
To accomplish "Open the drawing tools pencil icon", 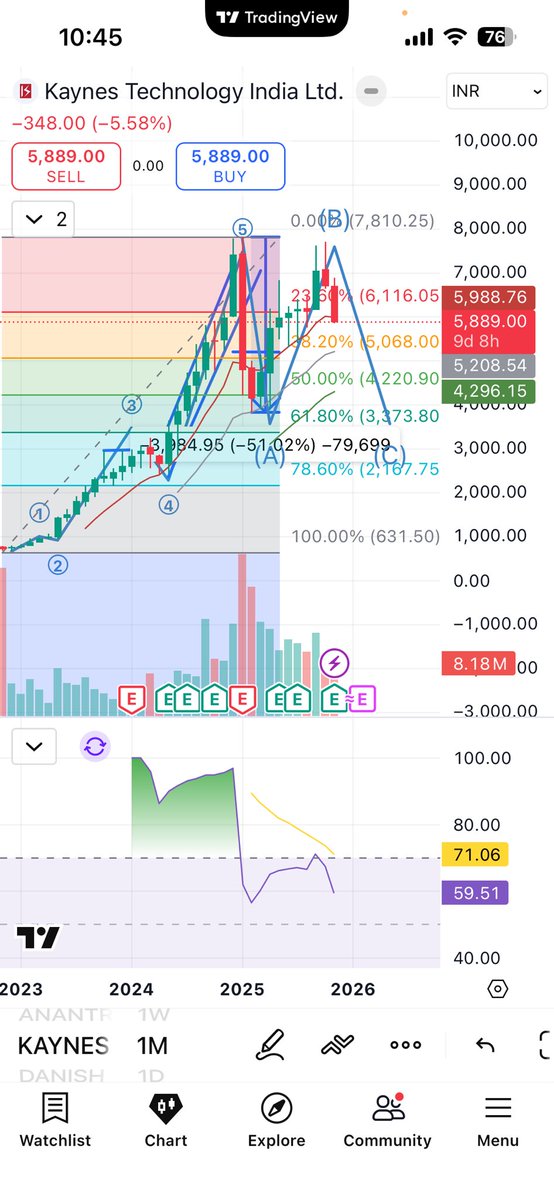I will click(x=270, y=1044).
